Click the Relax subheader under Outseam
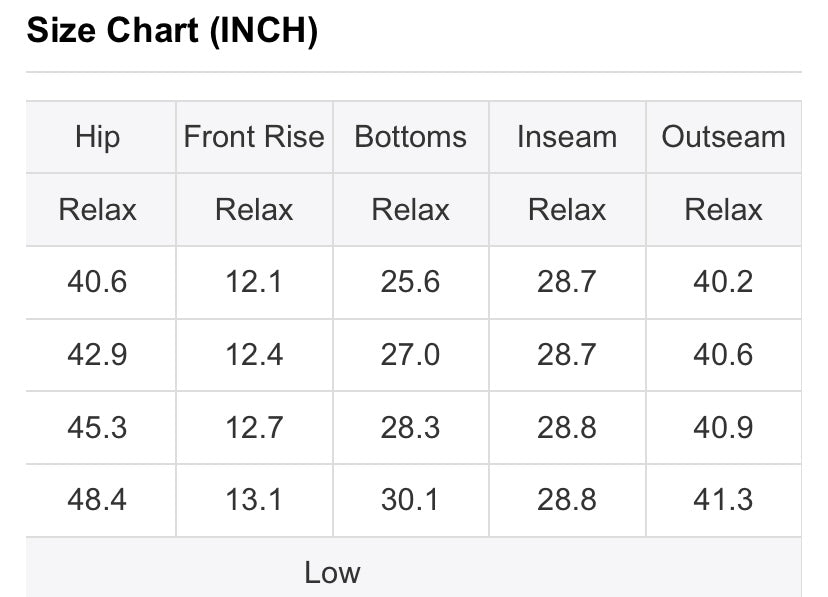Image resolution: width=828 pixels, height=597 pixels. [x=723, y=210]
